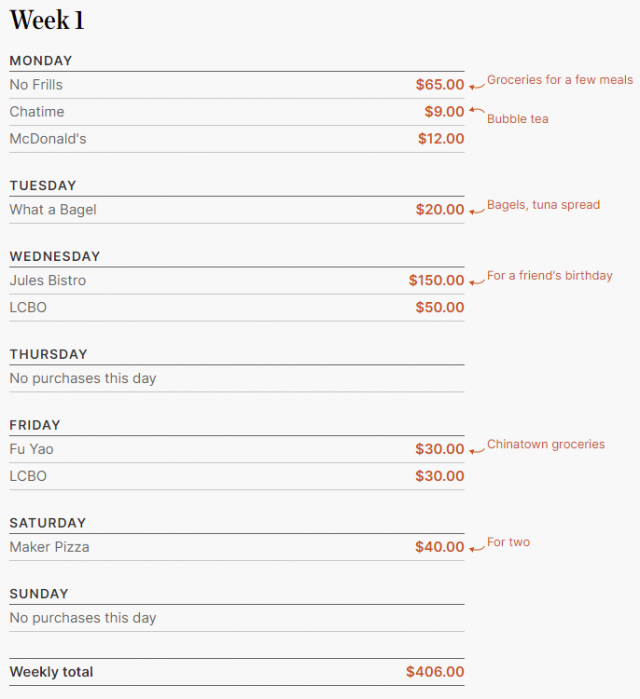Select the Chatime entry

[x=237, y=112]
